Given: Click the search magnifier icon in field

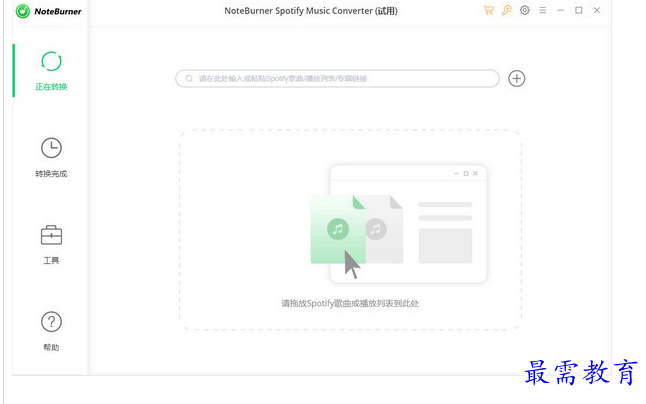Looking at the screenshot, I should click(189, 78).
